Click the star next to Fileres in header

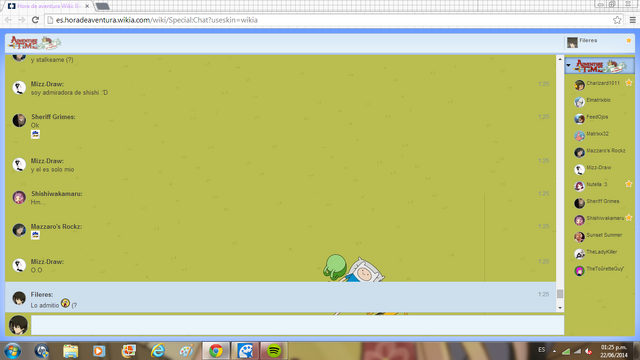(x=629, y=40)
